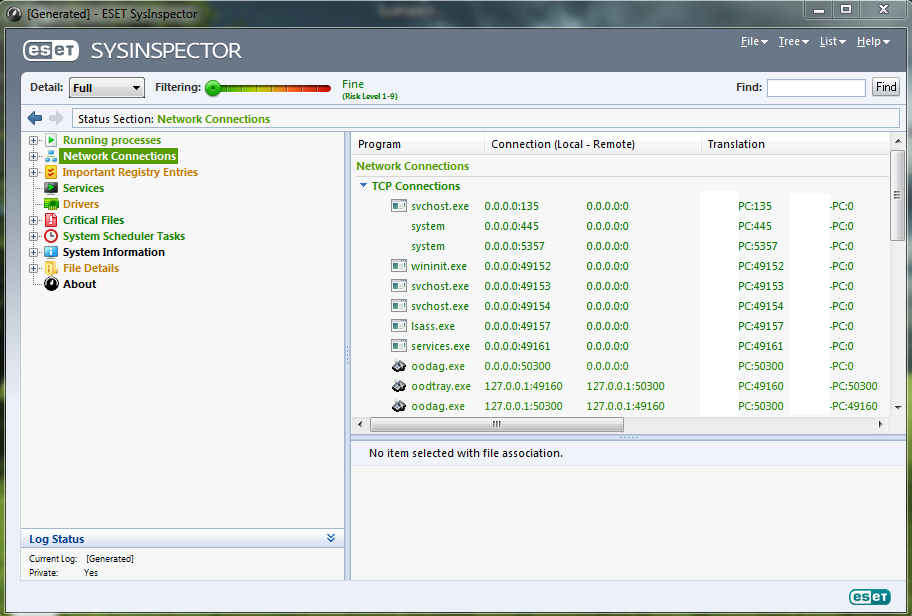
Task: Click the Critical Files document icon
Action: click(51, 220)
